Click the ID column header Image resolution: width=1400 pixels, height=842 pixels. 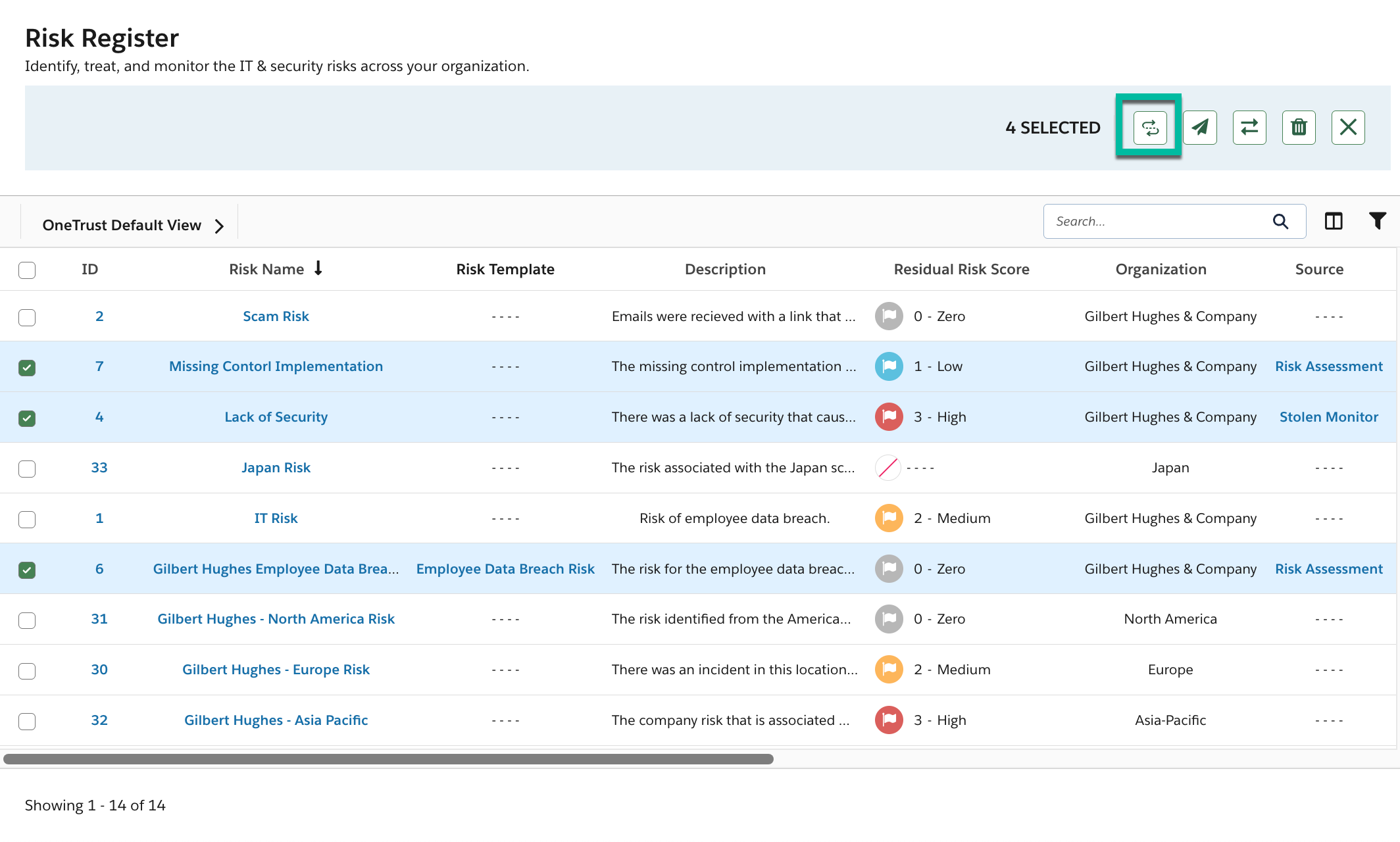coord(89,269)
